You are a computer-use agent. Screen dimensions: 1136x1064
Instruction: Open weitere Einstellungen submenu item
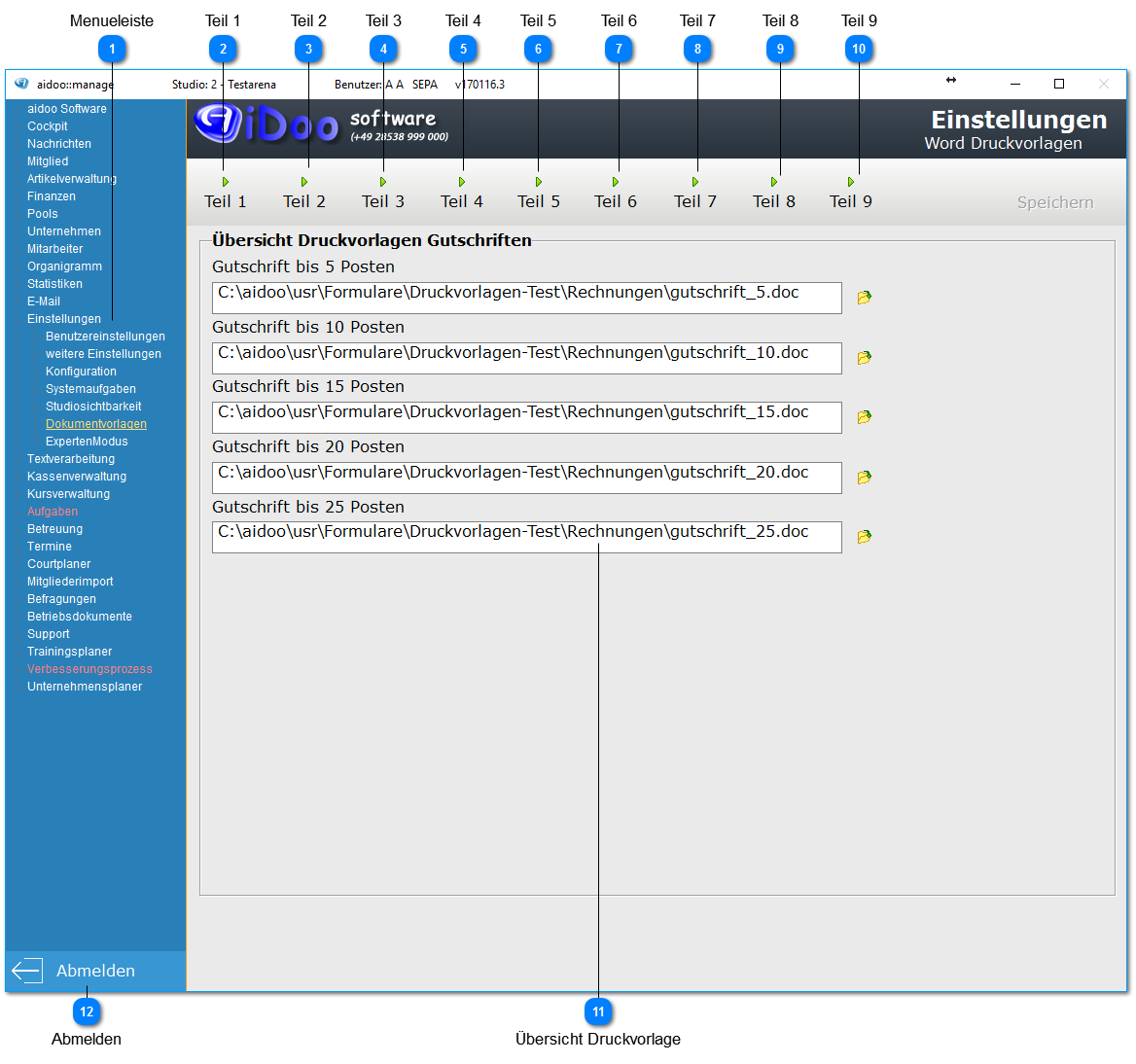coord(104,353)
